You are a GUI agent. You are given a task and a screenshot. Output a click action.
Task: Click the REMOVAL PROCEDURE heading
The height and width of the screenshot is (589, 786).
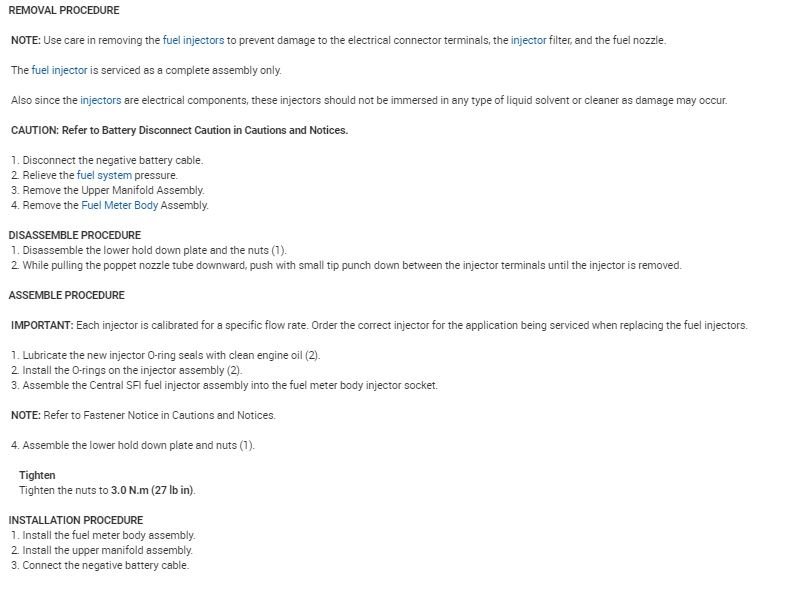(x=64, y=11)
